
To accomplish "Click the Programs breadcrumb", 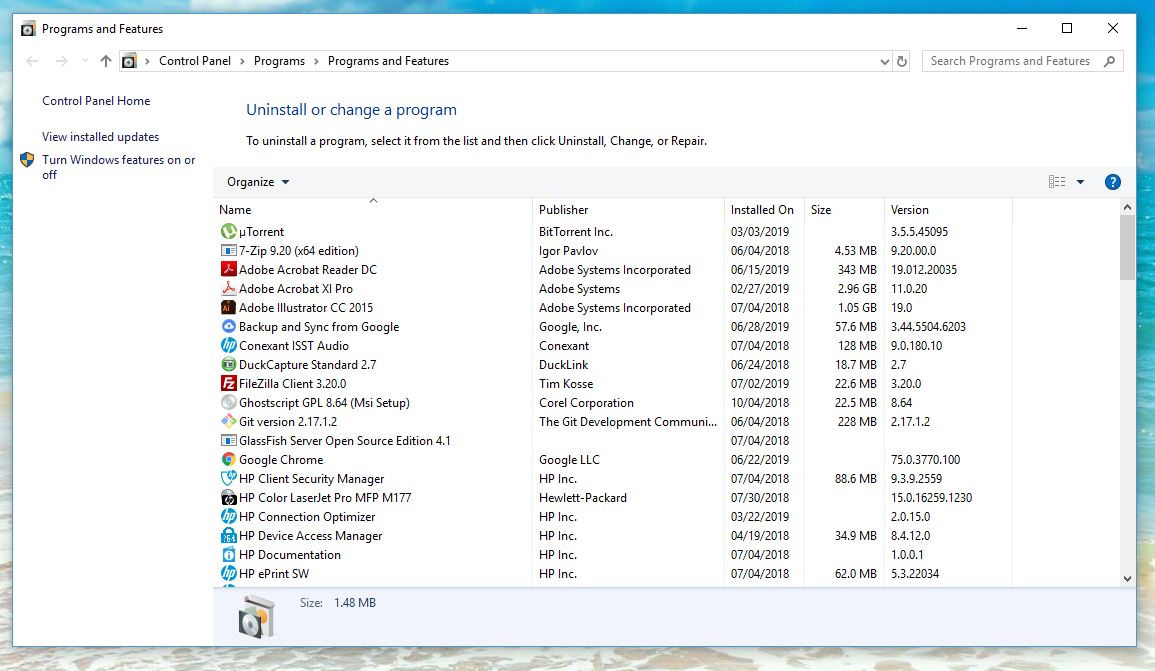I will tap(279, 61).
